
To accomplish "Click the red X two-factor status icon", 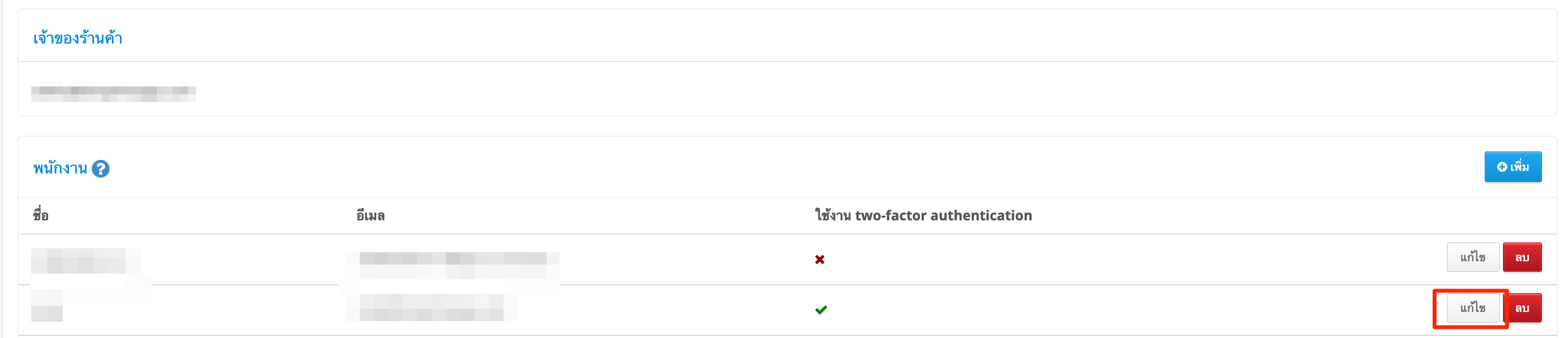I will coord(820,259).
